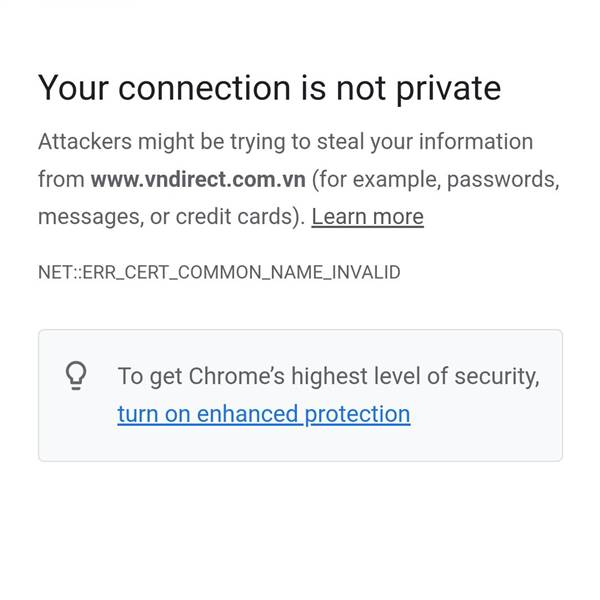600x600 pixels.
Task: Click the word "Your" in the heading
Action: point(71,88)
